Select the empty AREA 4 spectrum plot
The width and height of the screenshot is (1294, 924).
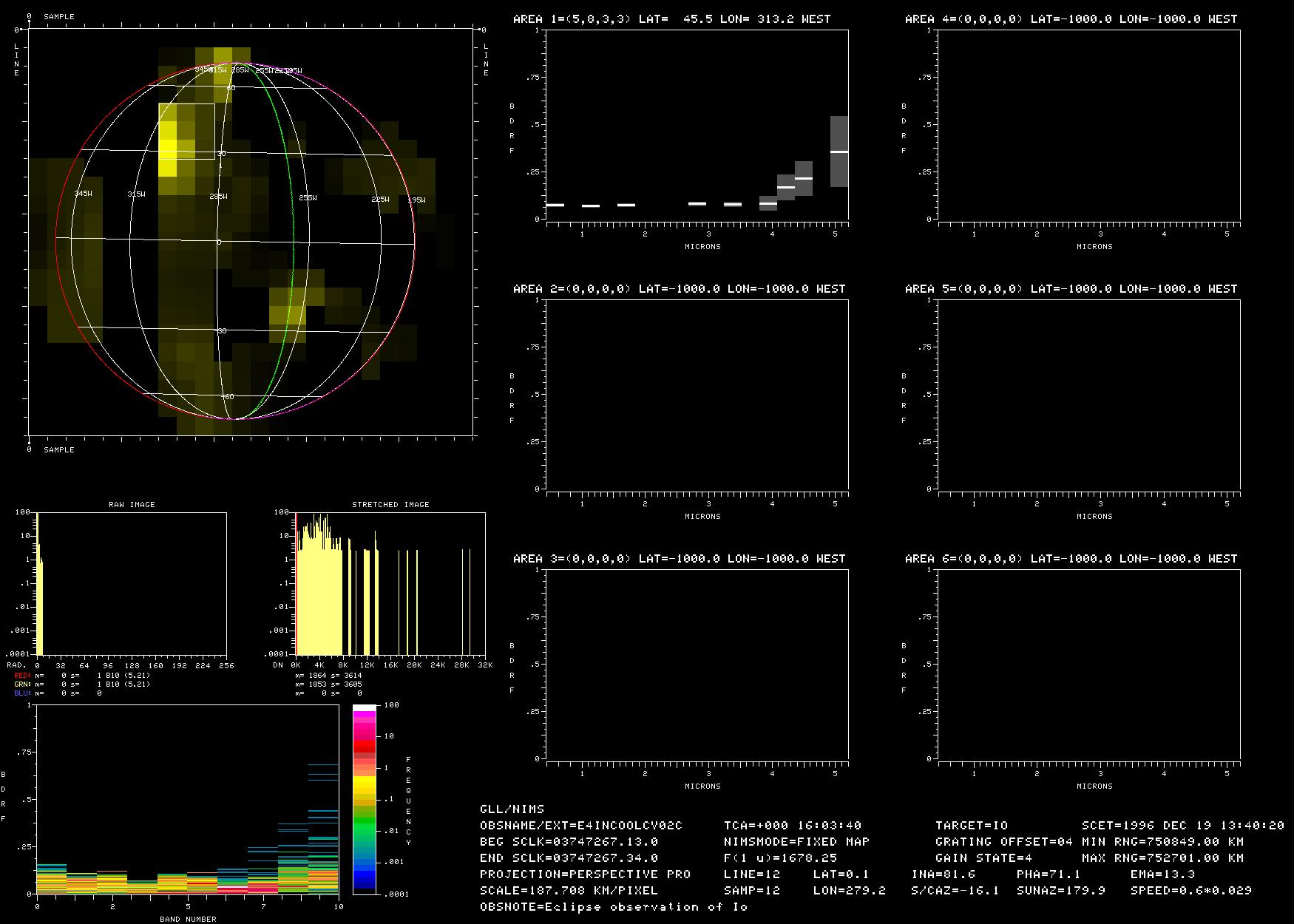click(1087, 124)
